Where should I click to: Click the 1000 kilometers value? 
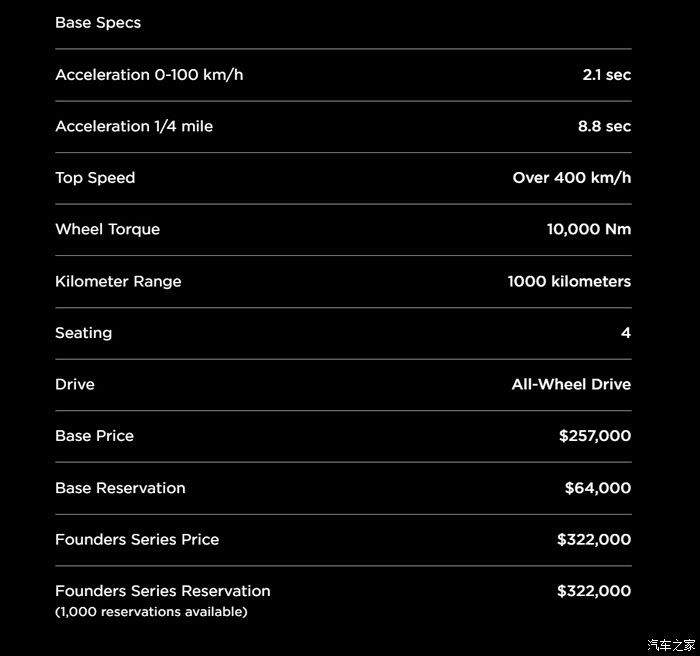click(x=569, y=281)
